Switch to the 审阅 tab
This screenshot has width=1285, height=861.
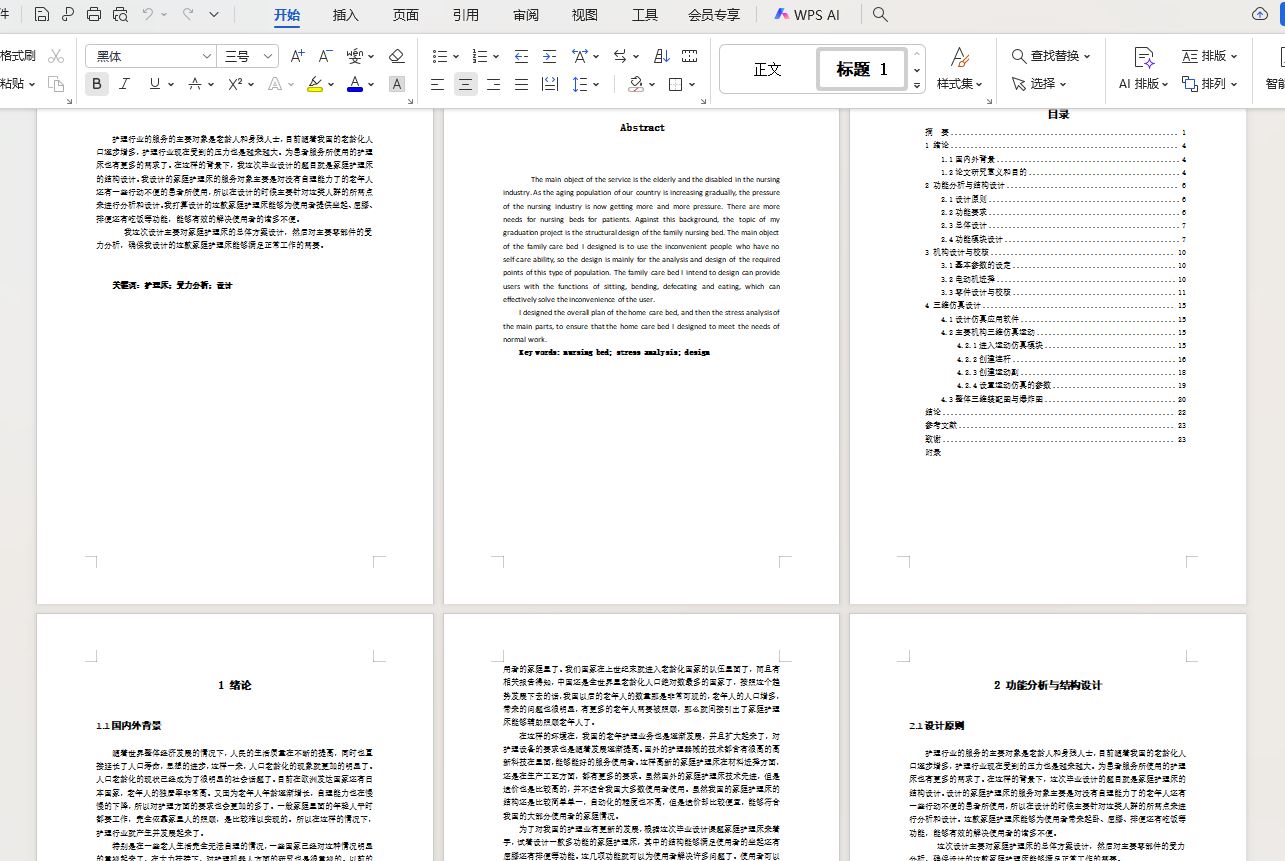tap(526, 15)
